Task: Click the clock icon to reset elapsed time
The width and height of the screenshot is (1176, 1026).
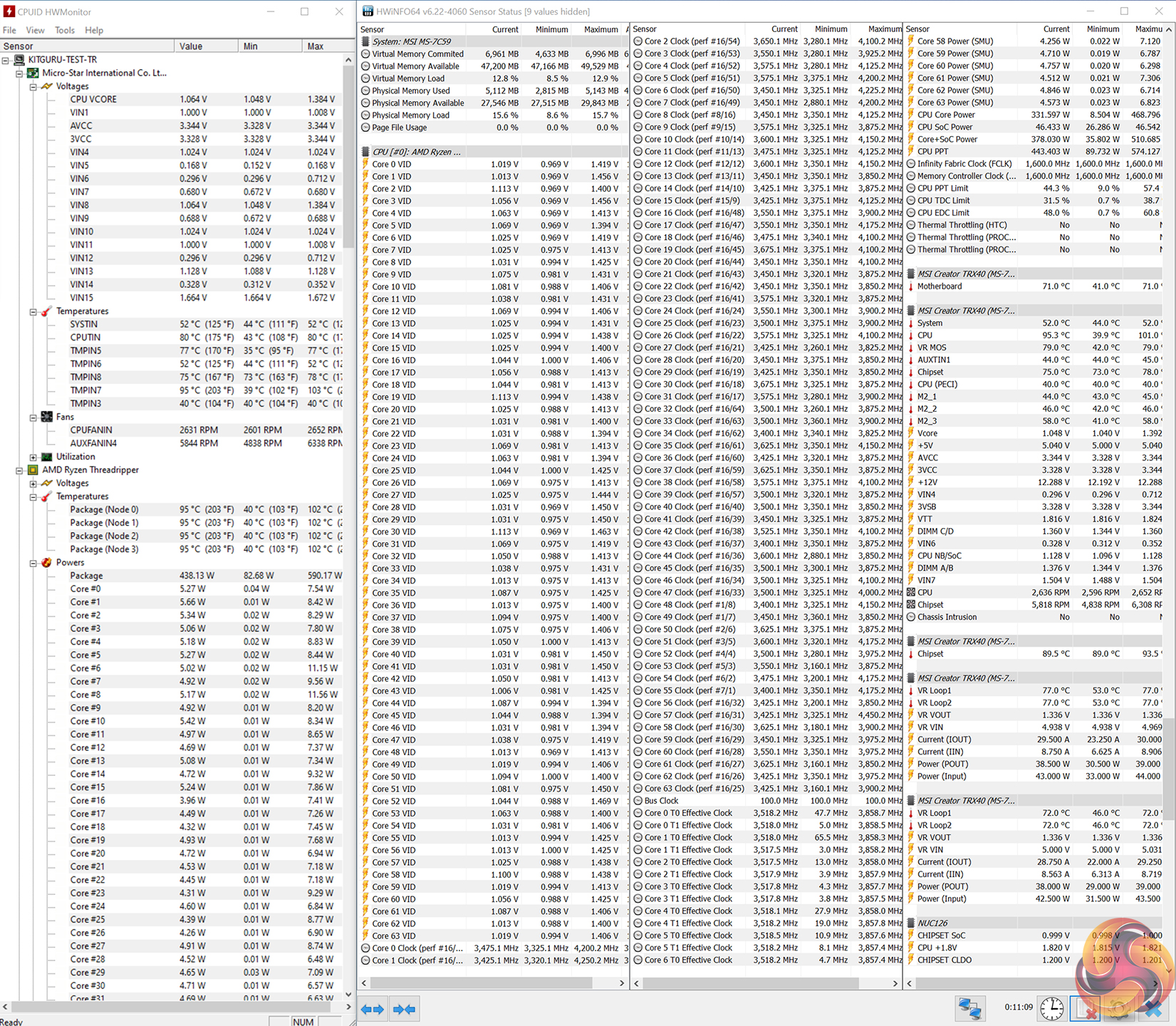Action: (1051, 1008)
